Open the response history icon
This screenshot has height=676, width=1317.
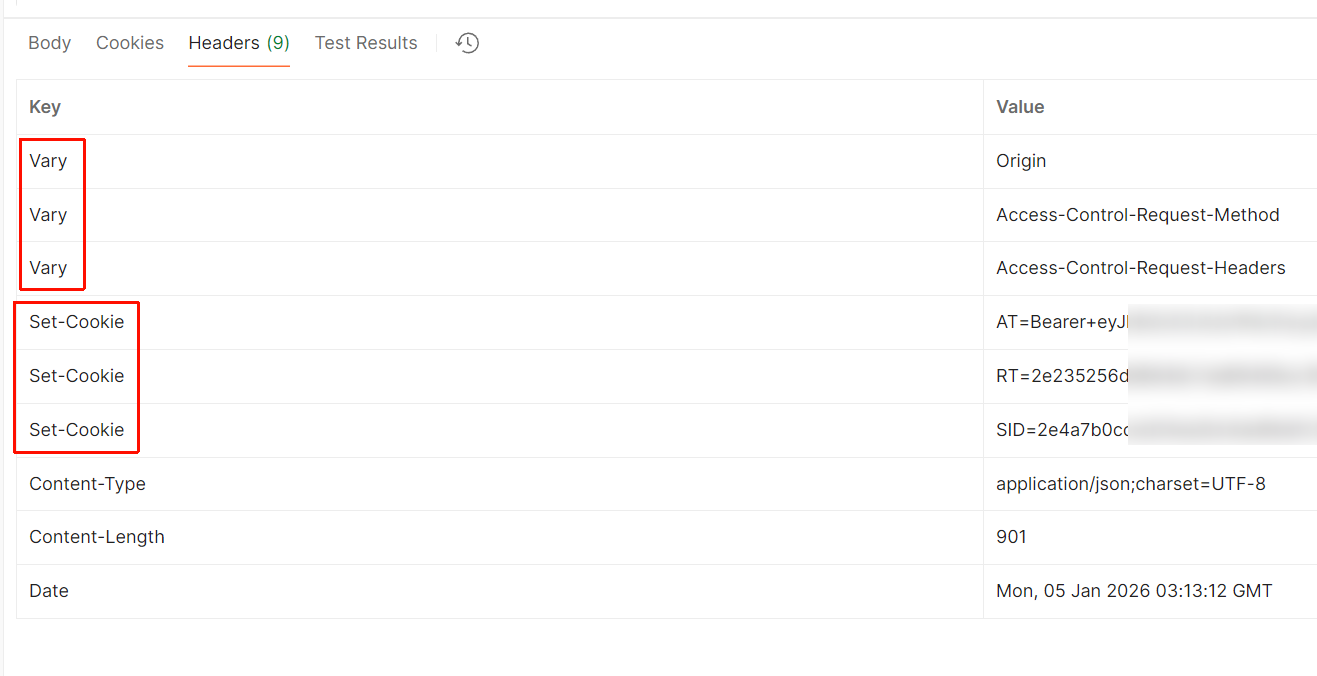[467, 43]
